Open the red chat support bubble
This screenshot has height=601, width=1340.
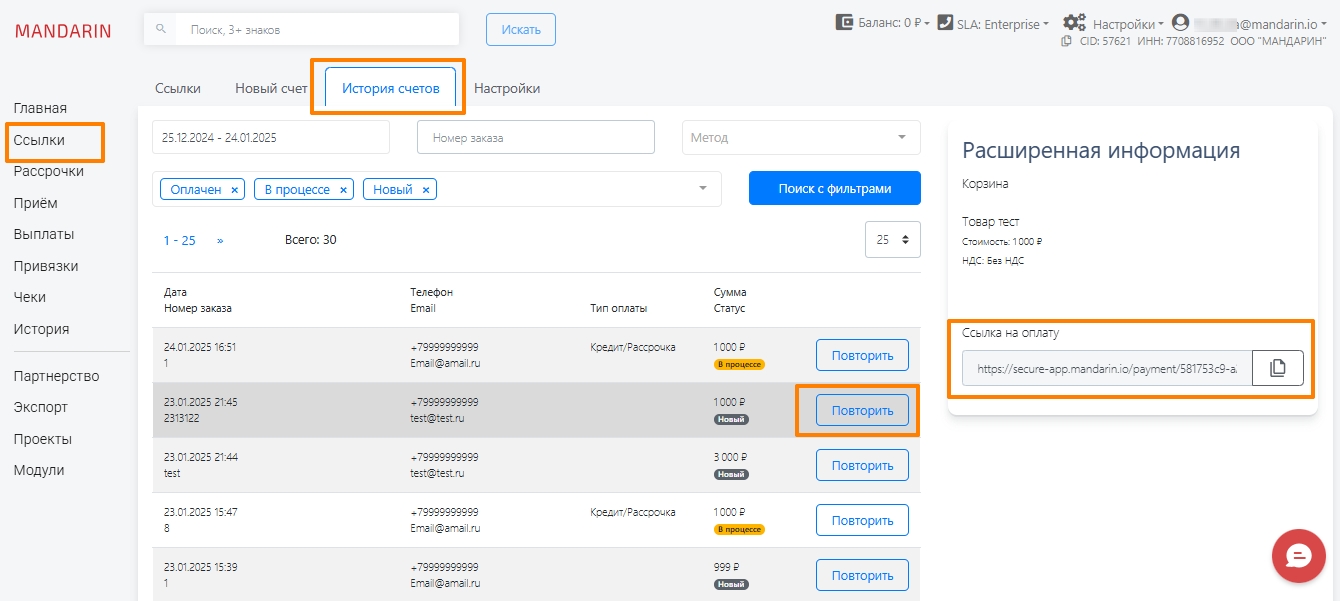[1298, 556]
